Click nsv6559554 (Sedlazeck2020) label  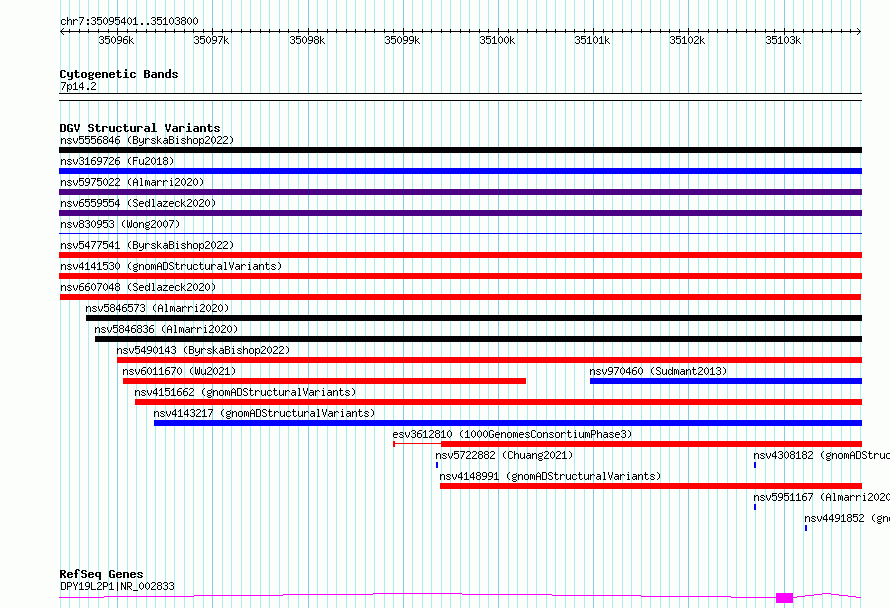(x=138, y=203)
